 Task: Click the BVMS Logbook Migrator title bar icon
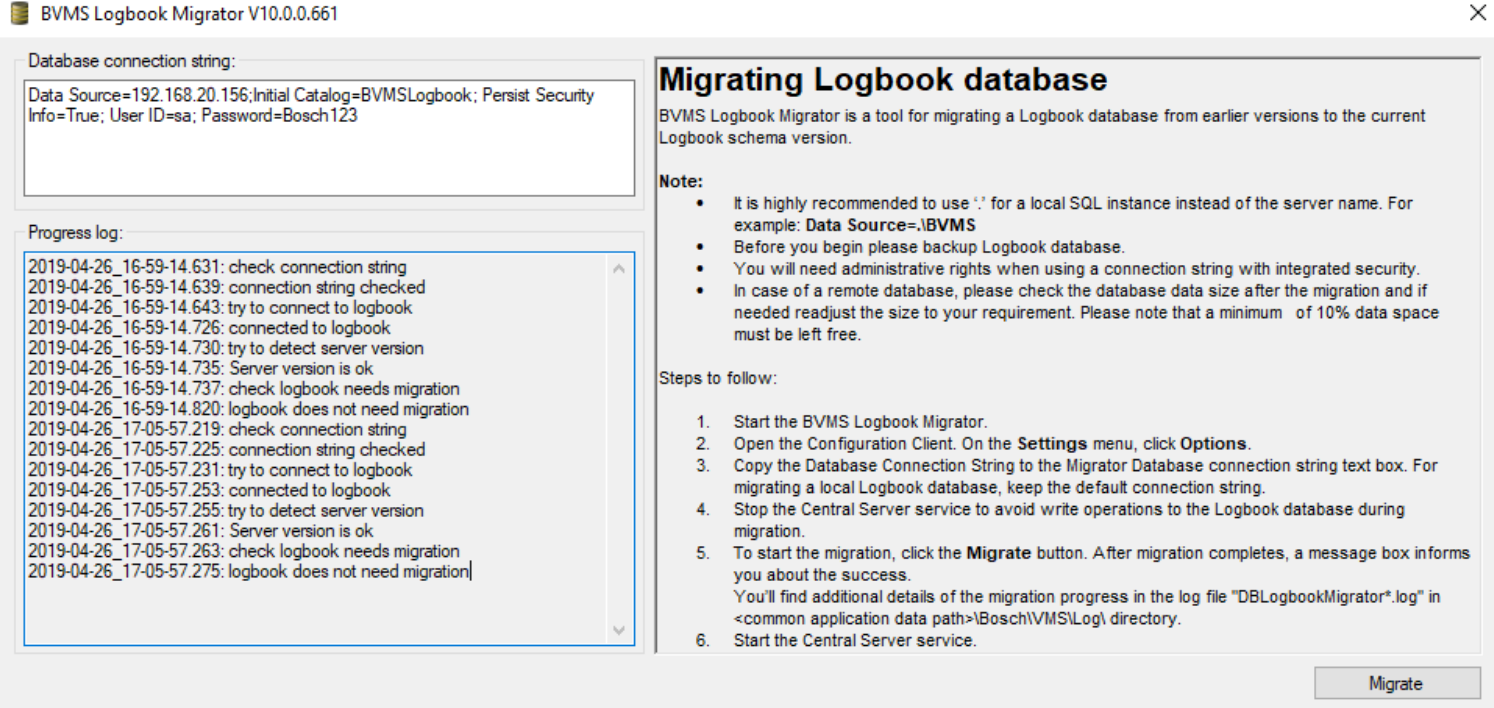(19, 14)
